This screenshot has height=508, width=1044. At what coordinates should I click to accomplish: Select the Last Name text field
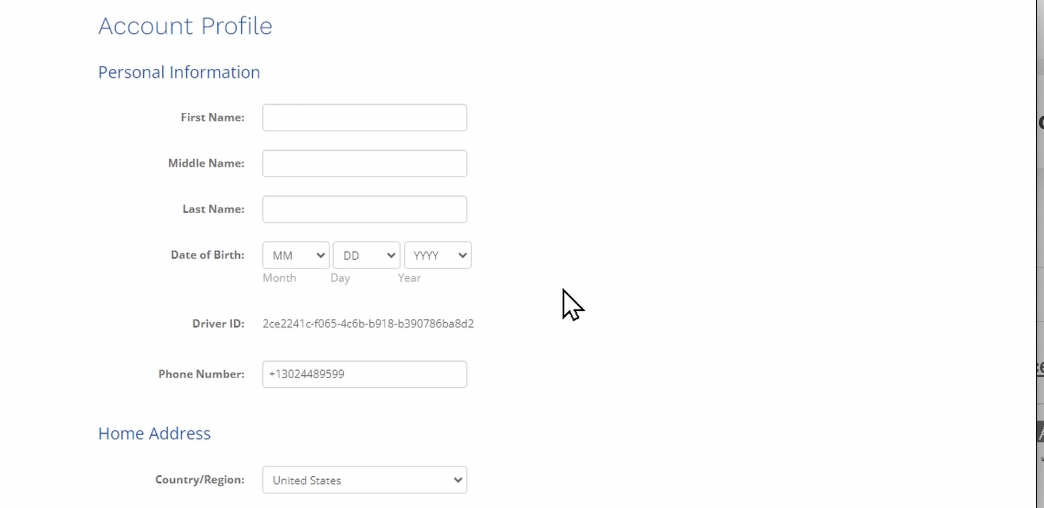coord(364,209)
